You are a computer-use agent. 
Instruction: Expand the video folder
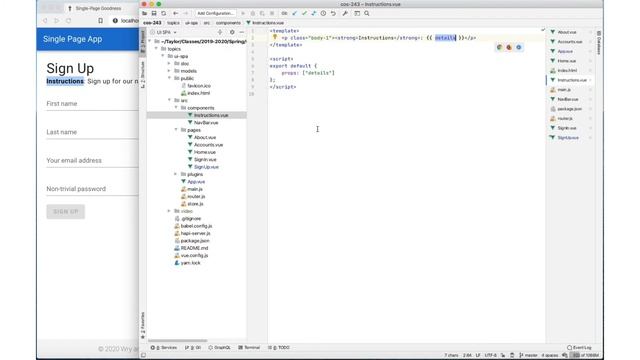tap(169, 211)
